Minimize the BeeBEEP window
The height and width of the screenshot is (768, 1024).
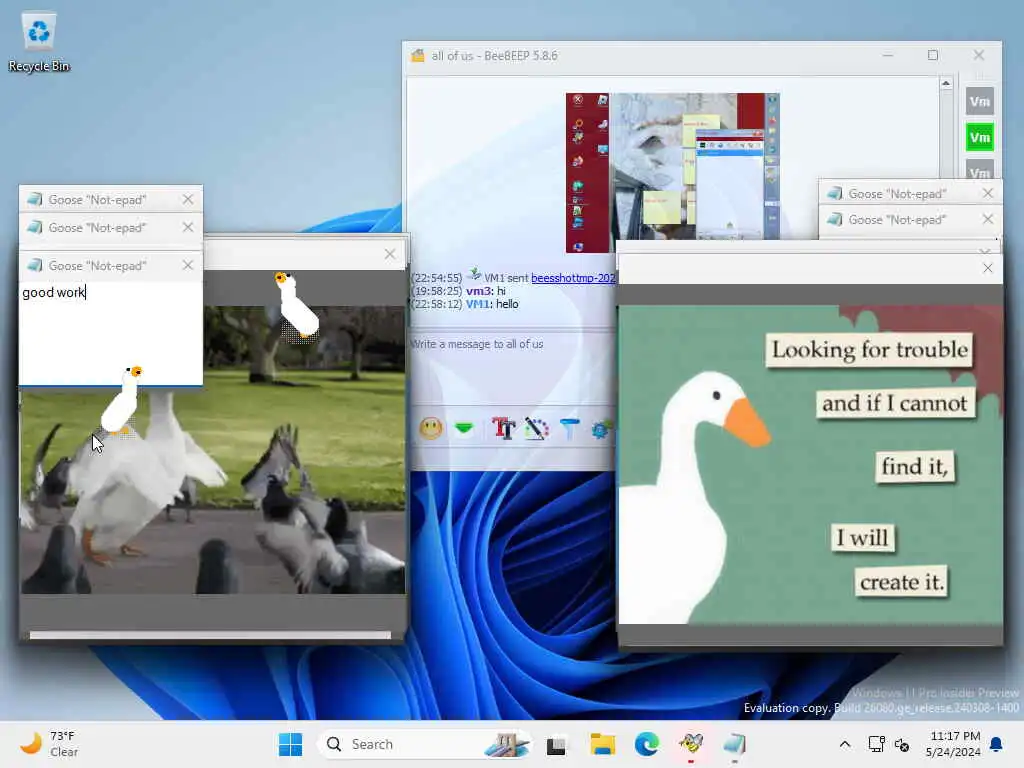(888, 56)
